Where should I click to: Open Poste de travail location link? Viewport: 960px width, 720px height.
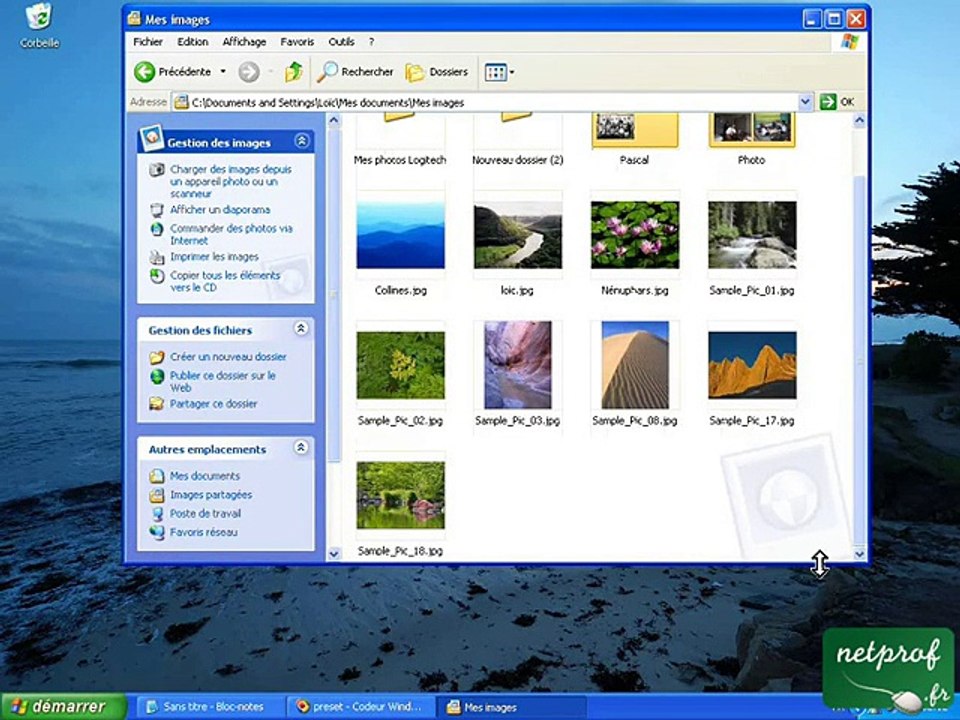click(x=205, y=513)
